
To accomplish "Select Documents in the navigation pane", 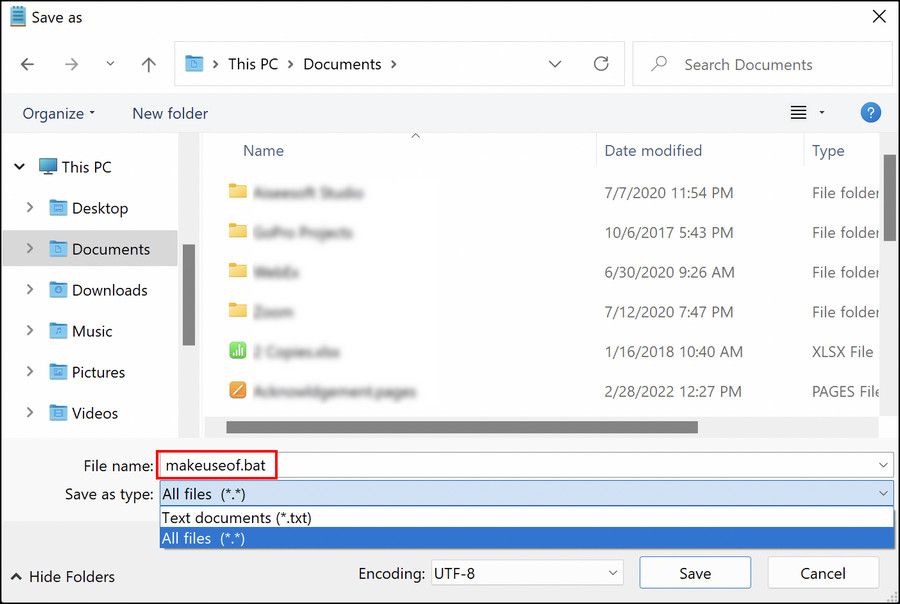I will click(x=113, y=248).
